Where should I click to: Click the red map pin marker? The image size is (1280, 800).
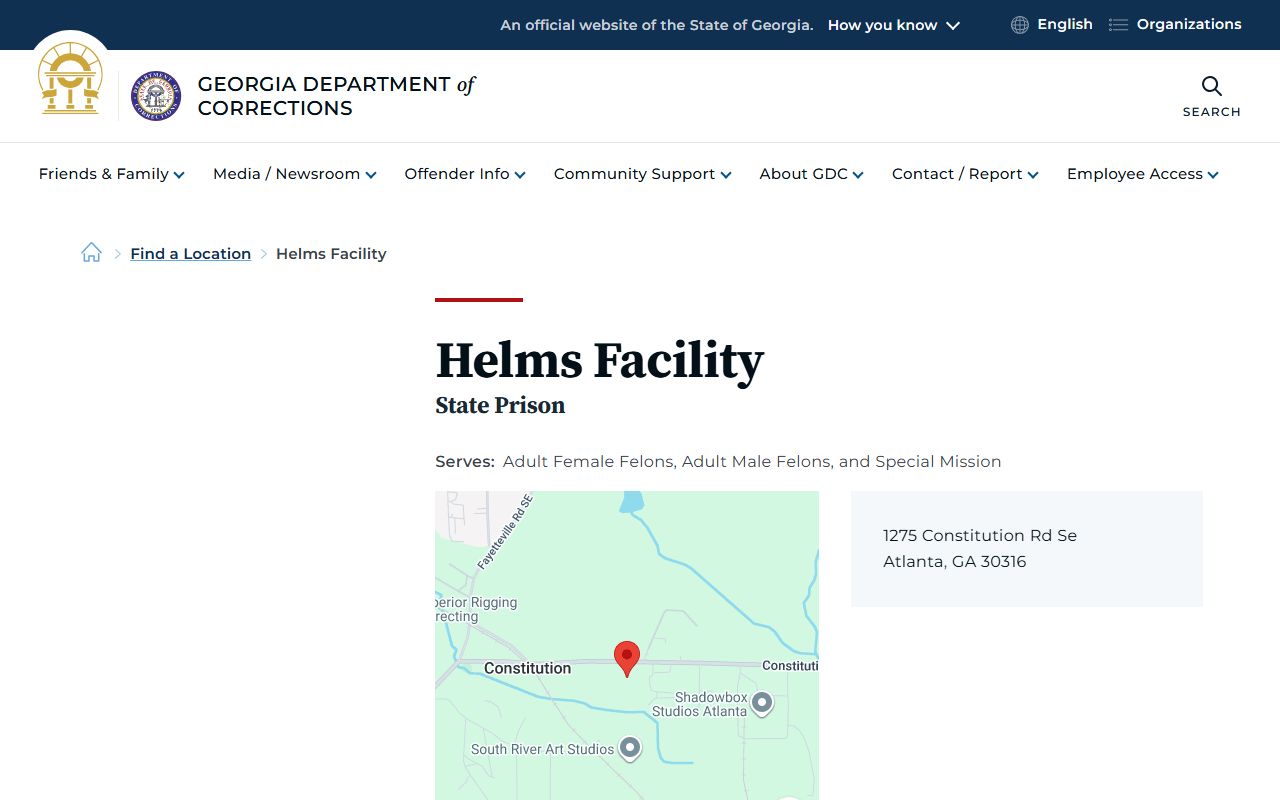pos(627,659)
